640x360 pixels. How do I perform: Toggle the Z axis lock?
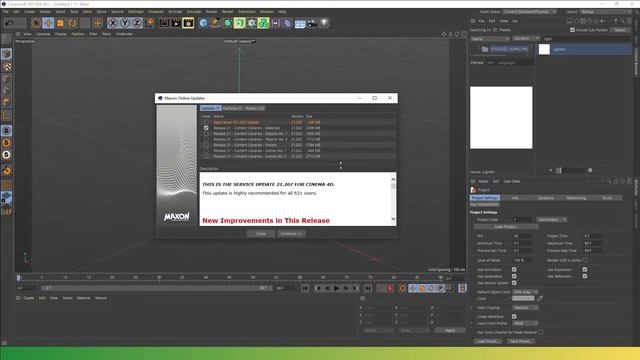(137, 23)
